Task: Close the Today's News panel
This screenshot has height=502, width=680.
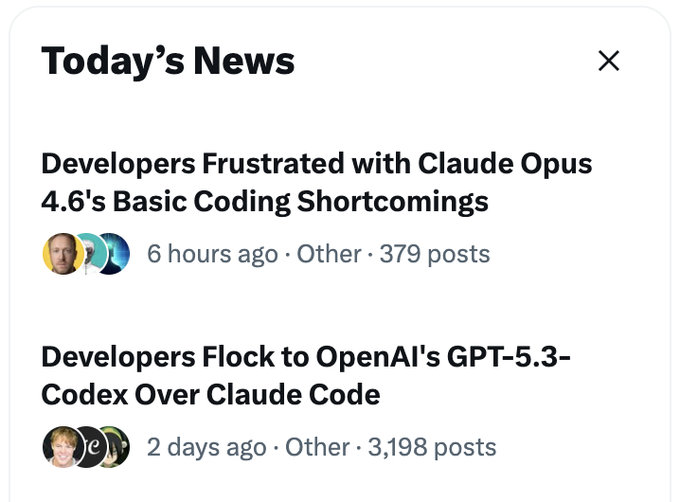Action: pos(608,61)
